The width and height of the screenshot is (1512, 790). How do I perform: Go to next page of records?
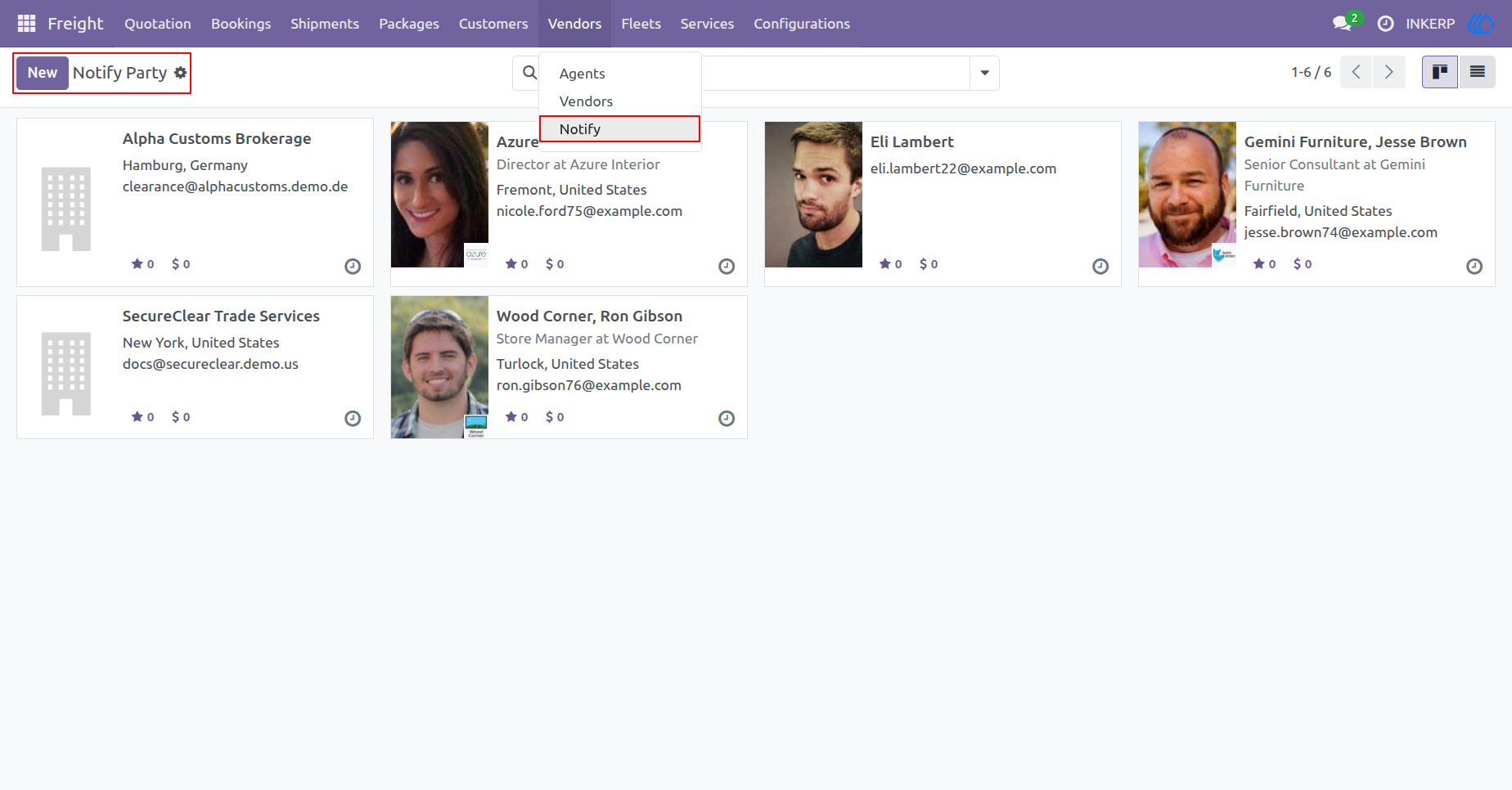[x=1389, y=72]
